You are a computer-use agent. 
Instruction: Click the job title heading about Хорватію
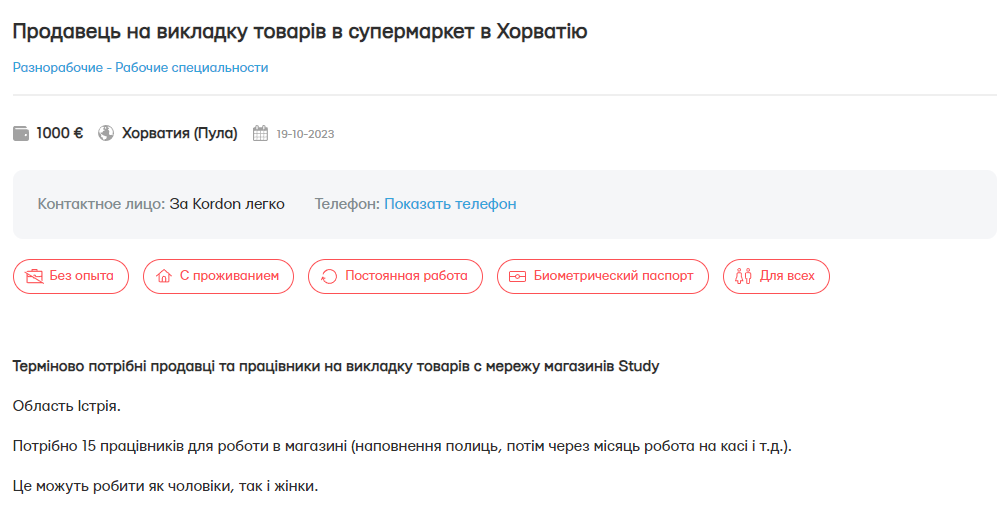tap(300, 31)
